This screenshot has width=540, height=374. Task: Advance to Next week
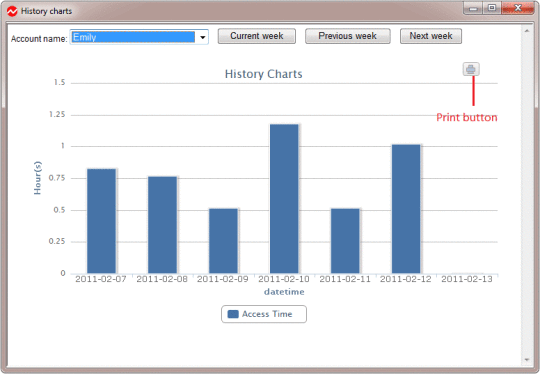point(430,36)
